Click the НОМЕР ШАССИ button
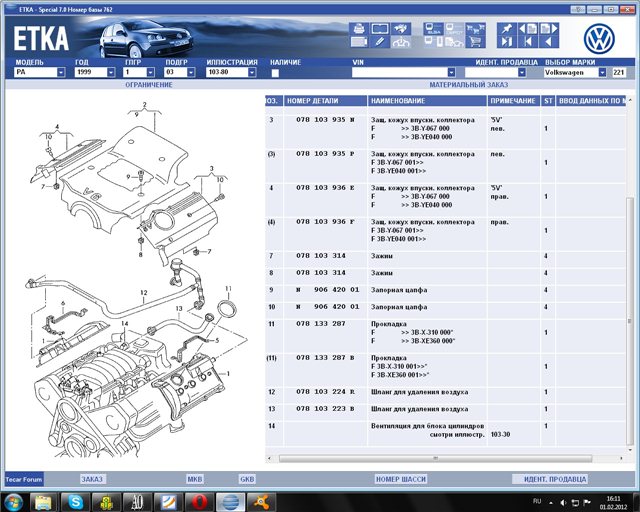 (x=400, y=479)
